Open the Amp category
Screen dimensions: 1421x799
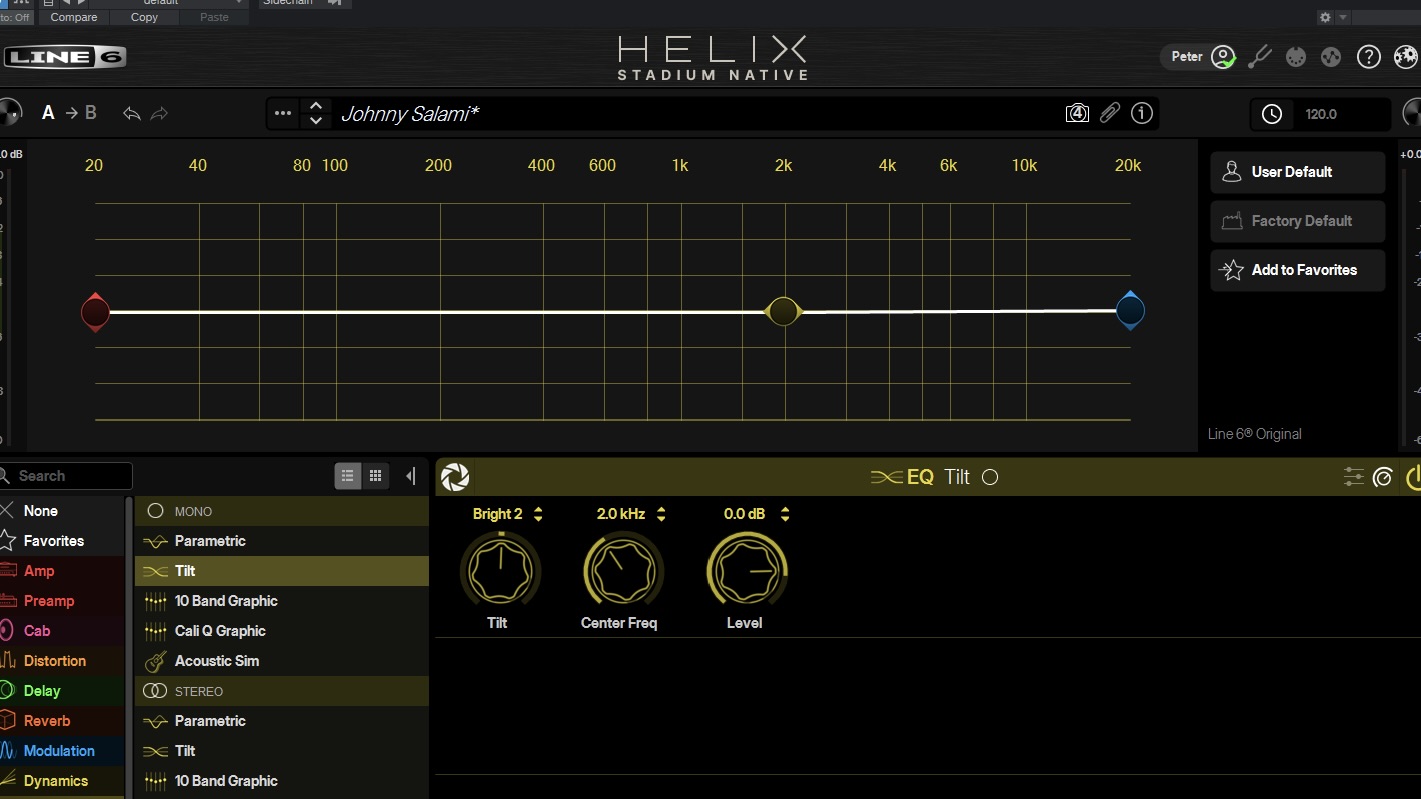(x=62, y=571)
